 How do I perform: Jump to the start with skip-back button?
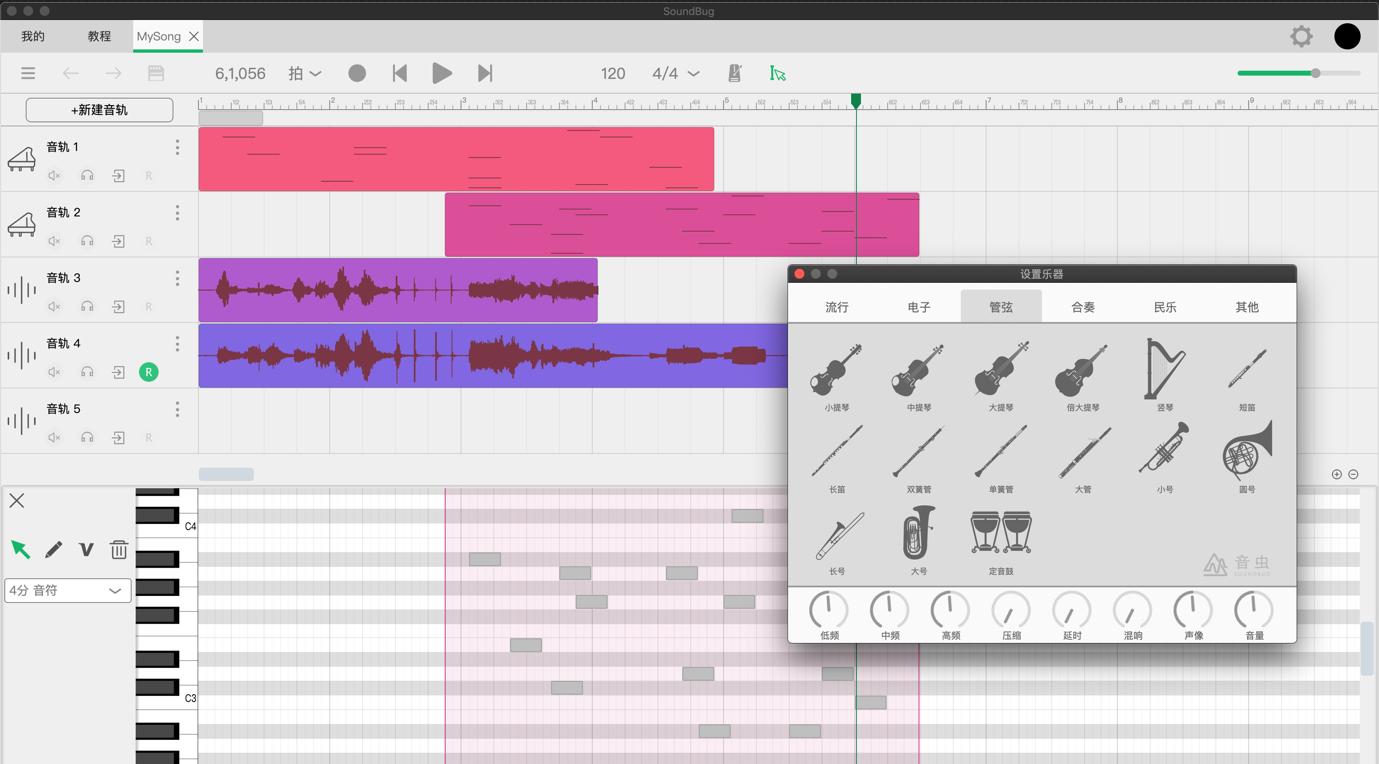point(400,73)
